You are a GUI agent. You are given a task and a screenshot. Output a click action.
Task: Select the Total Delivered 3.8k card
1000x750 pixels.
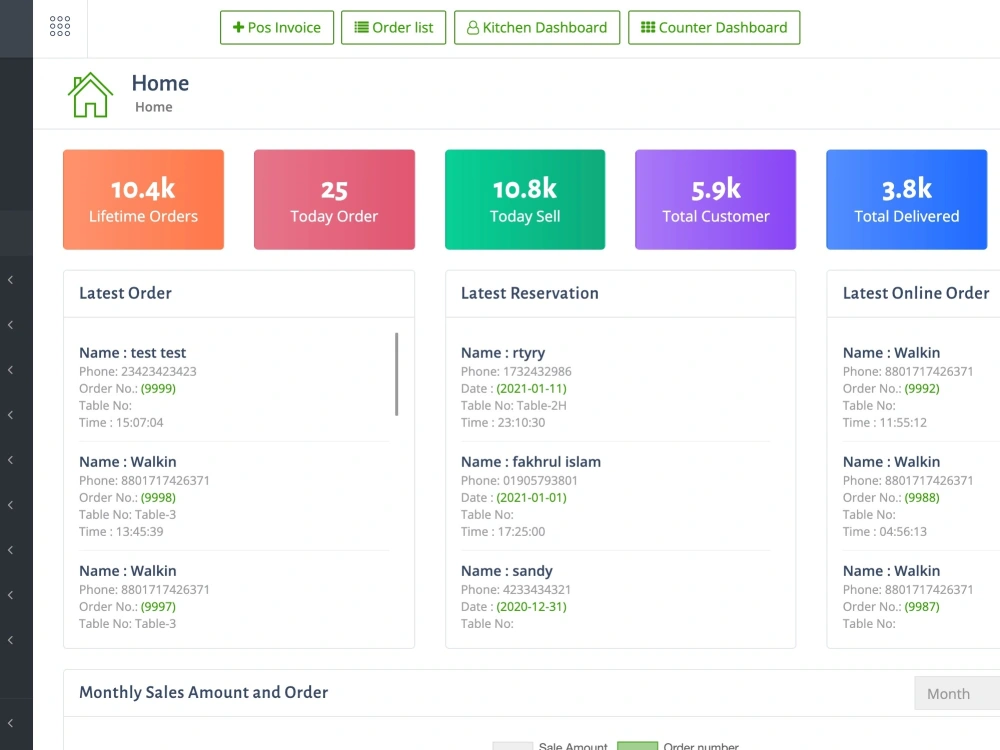click(x=906, y=200)
